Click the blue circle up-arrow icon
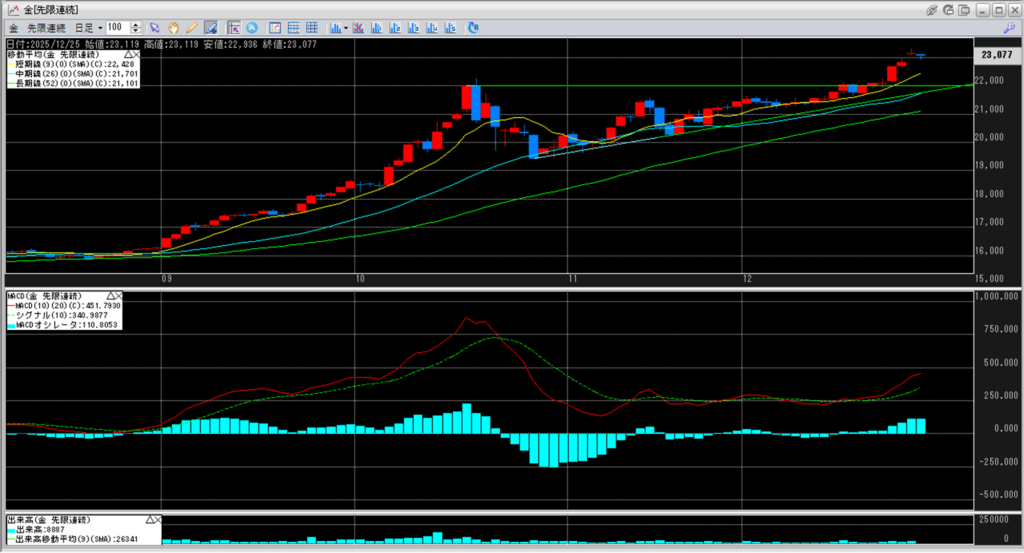1024x553 pixels. 251,27
